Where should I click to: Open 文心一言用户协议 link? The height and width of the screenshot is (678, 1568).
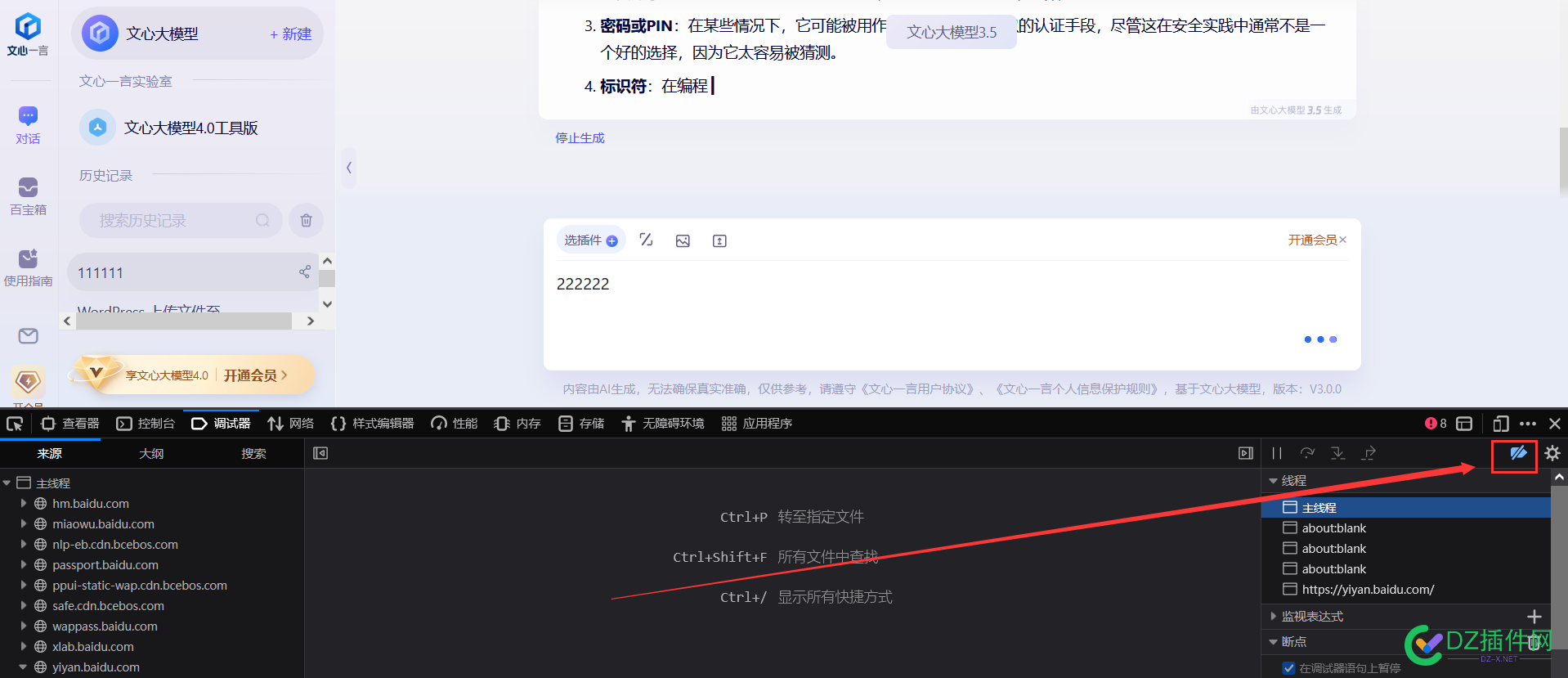tap(918, 389)
